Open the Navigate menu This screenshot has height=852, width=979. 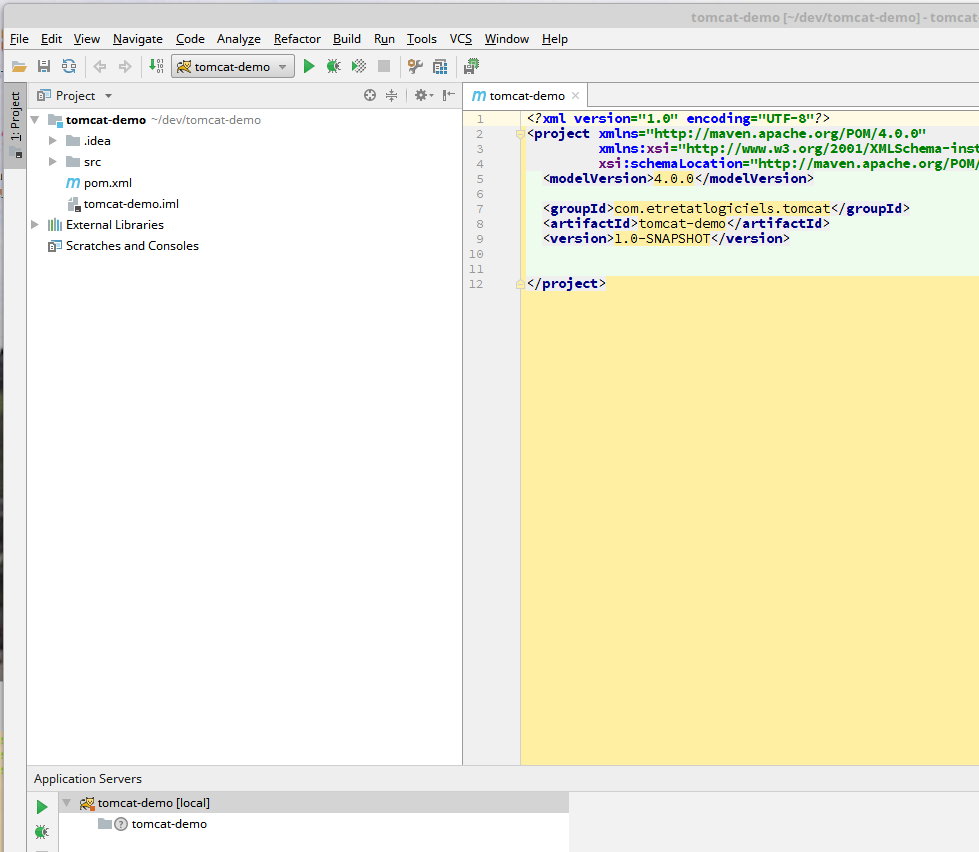tap(138, 39)
